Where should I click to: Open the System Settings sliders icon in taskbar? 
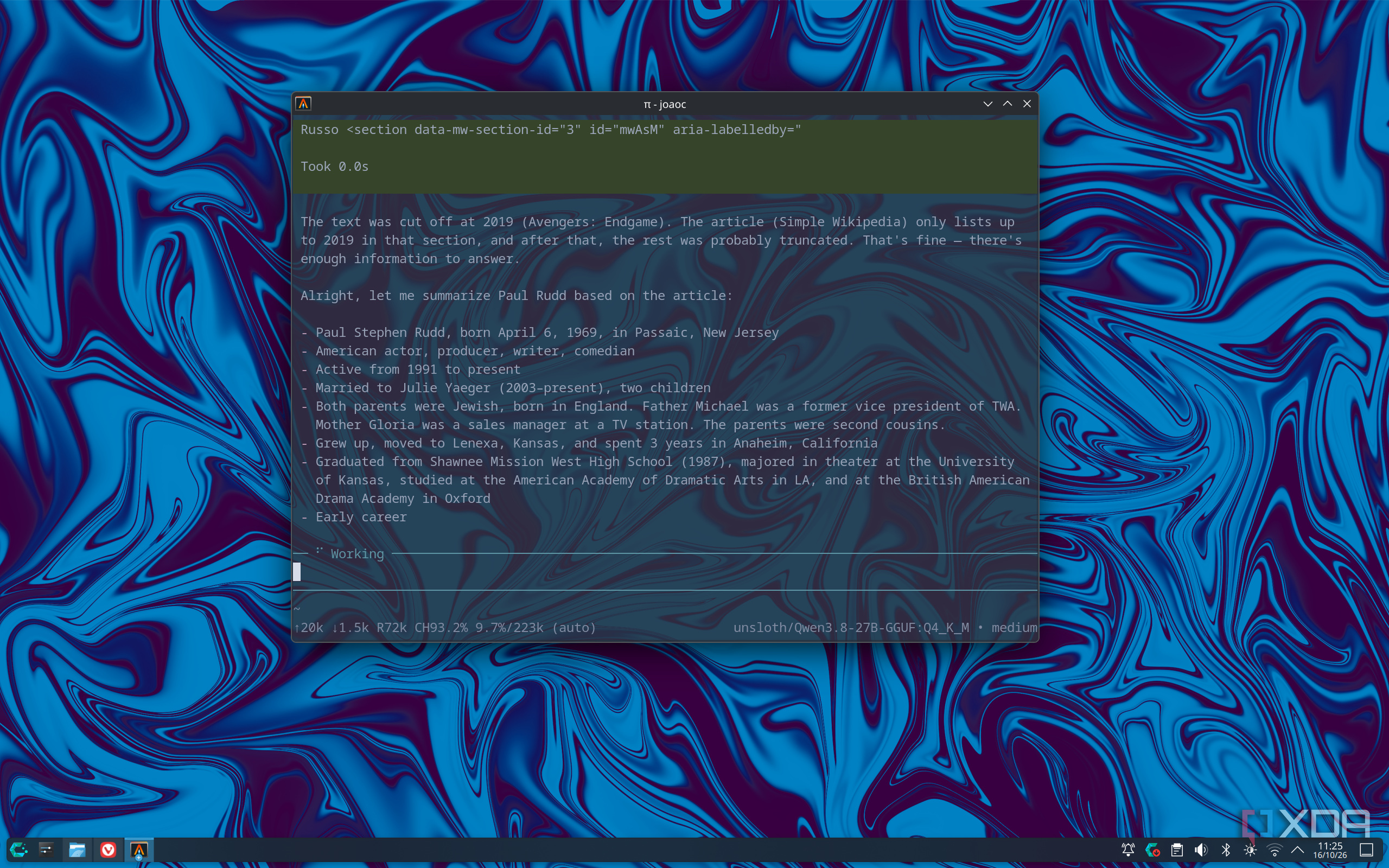[x=47, y=850]
